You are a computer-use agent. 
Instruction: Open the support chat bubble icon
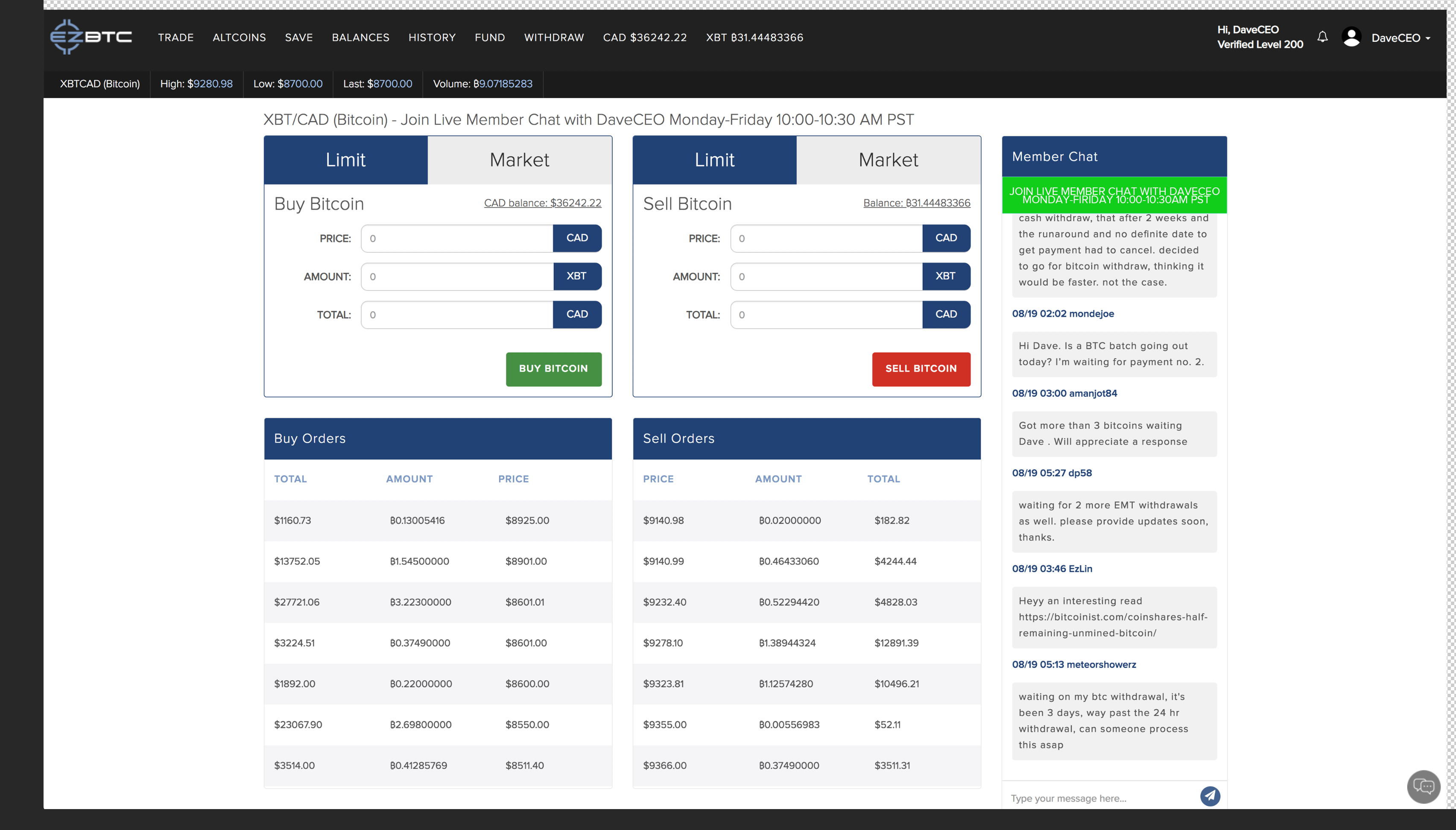click(1424, 787)
